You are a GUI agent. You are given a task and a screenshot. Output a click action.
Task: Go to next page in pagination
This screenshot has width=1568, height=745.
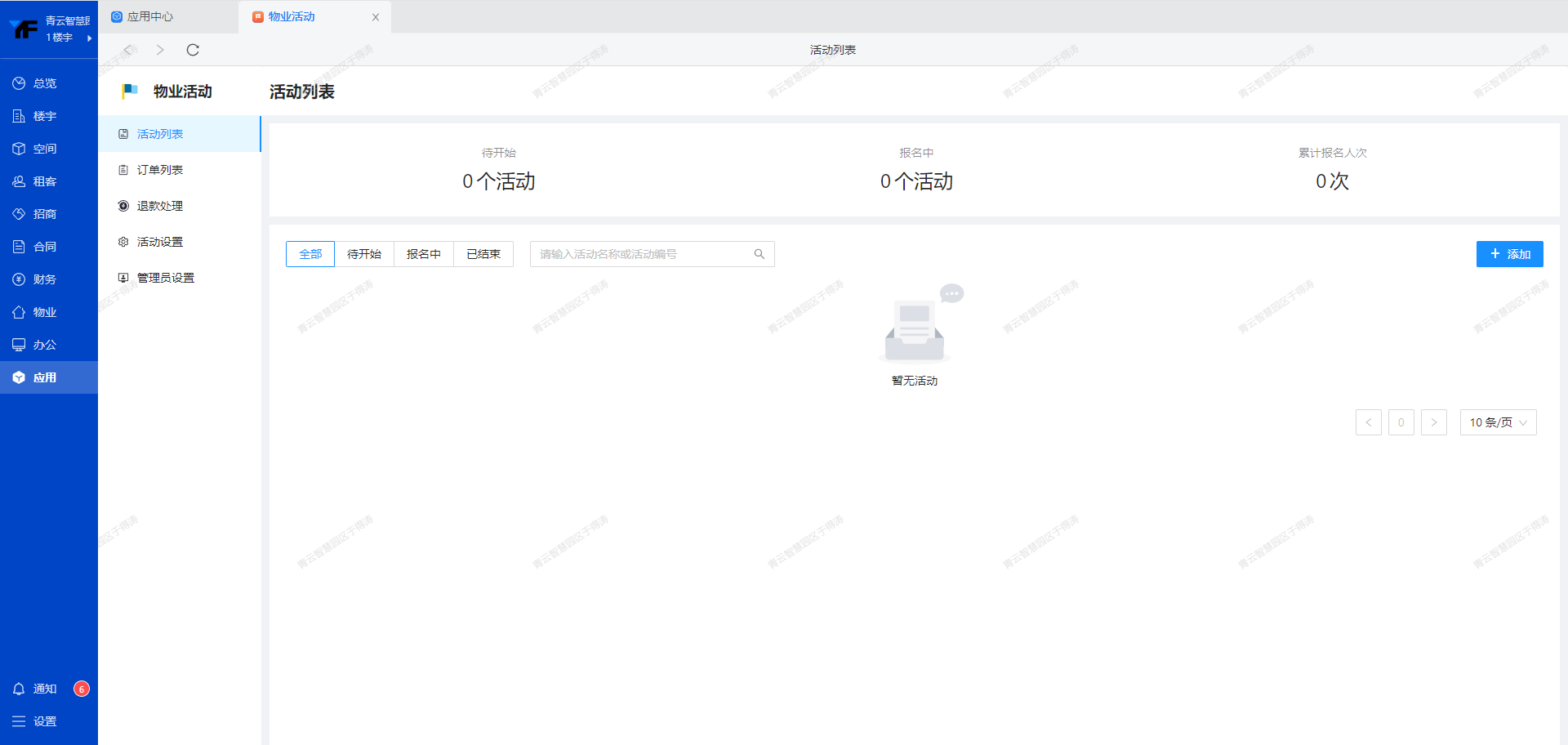pyautogui.click(x=1433, y=422)
